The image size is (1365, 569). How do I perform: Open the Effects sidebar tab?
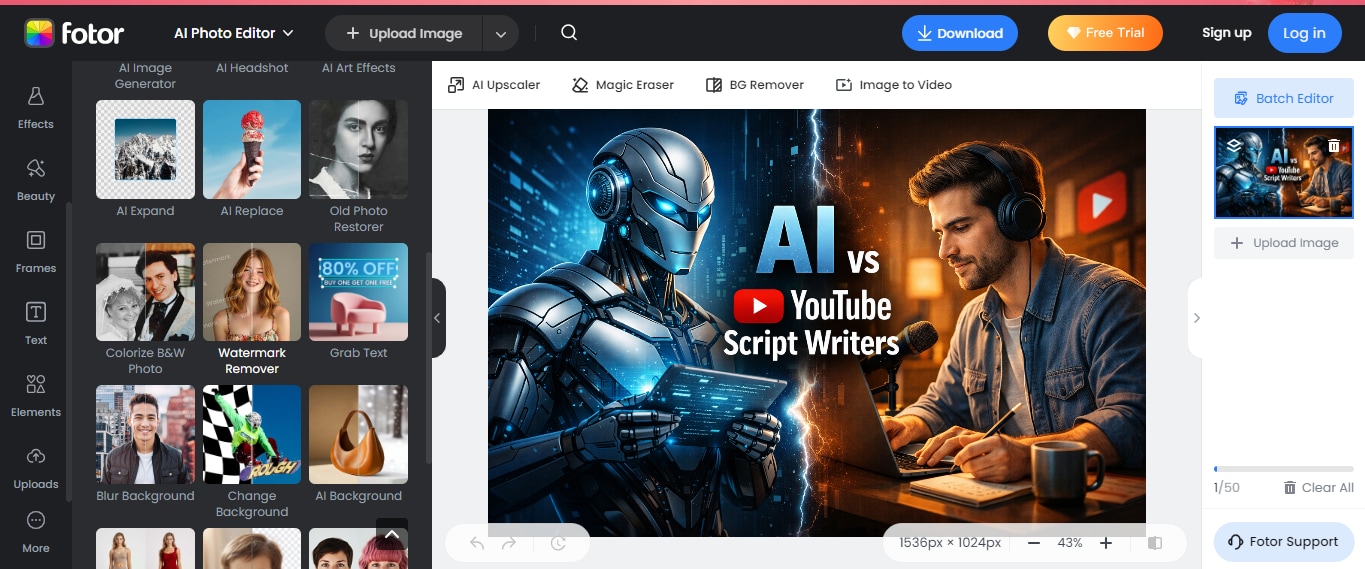[36, 108]
